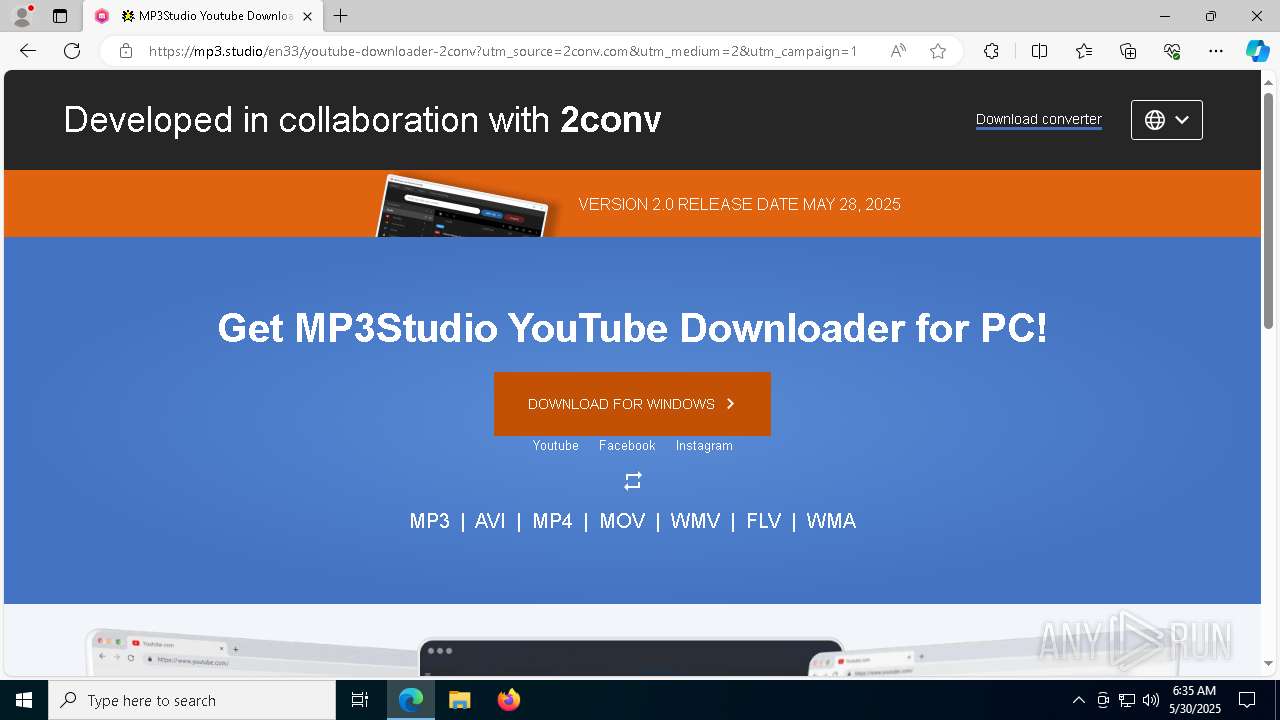Click the app screenshot thumbnail in orange banner
The image size is (1280, 720).
click(x=463, y=206)
